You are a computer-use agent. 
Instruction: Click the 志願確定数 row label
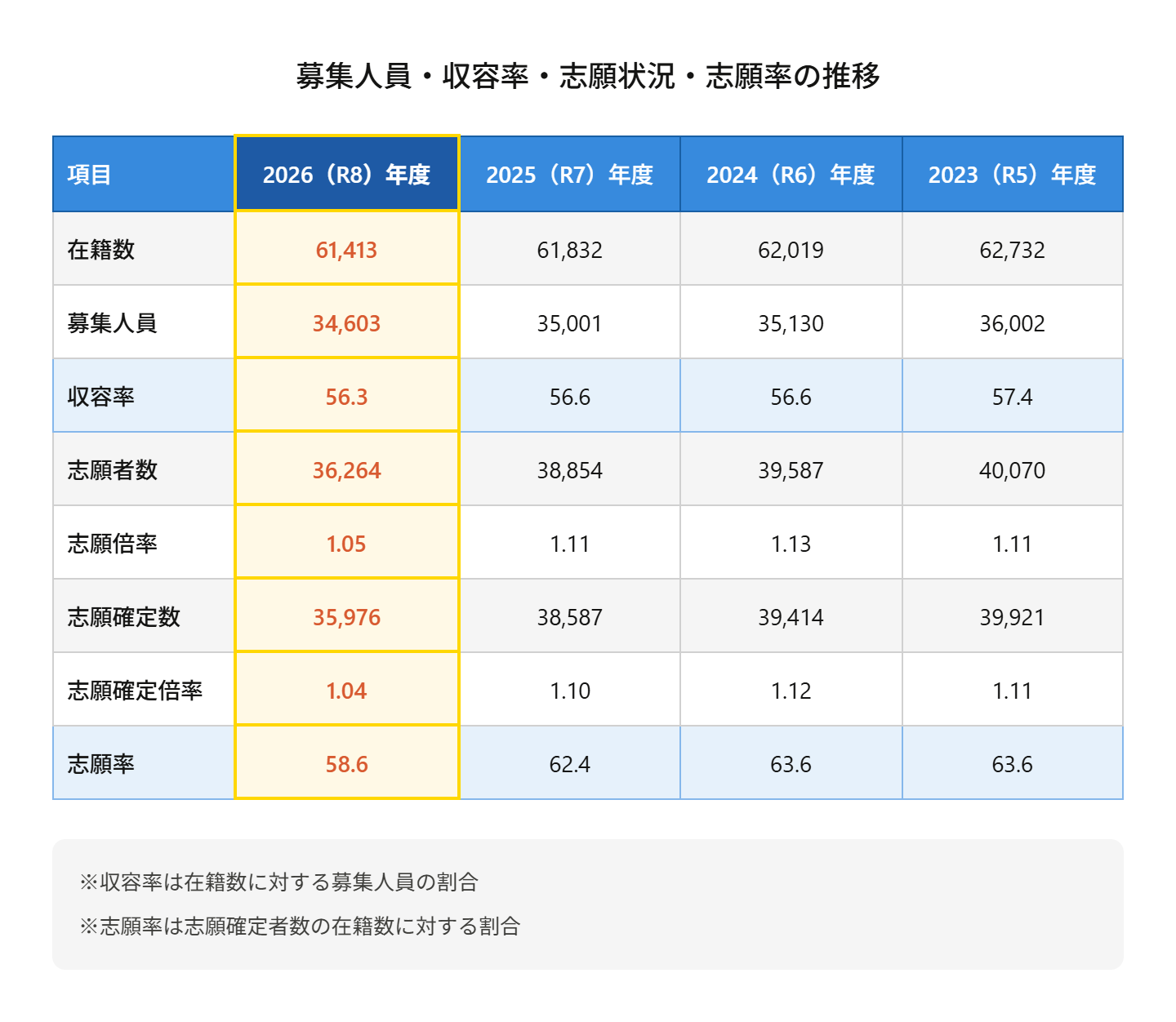pyautogui.click(x=123, y=617)
